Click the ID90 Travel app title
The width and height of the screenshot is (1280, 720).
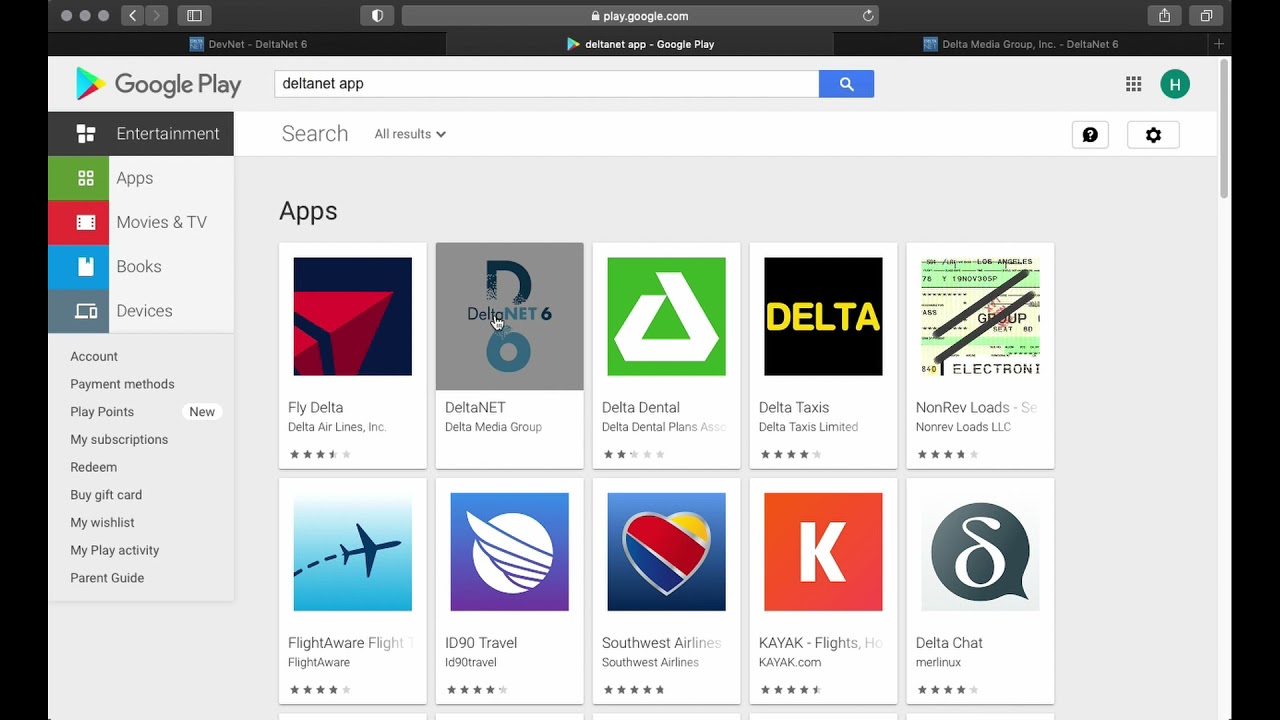pos(481,643)
